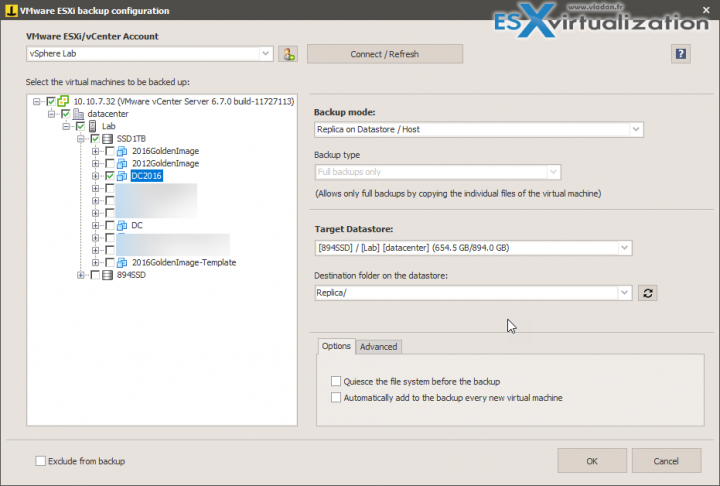Select the 894SSD tree label
Image resolution: width=720 pixels, height=486 pixels.
[x=131, y=275]
